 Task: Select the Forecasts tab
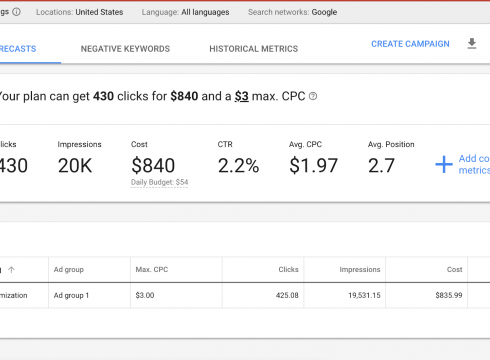coord(18,49)
